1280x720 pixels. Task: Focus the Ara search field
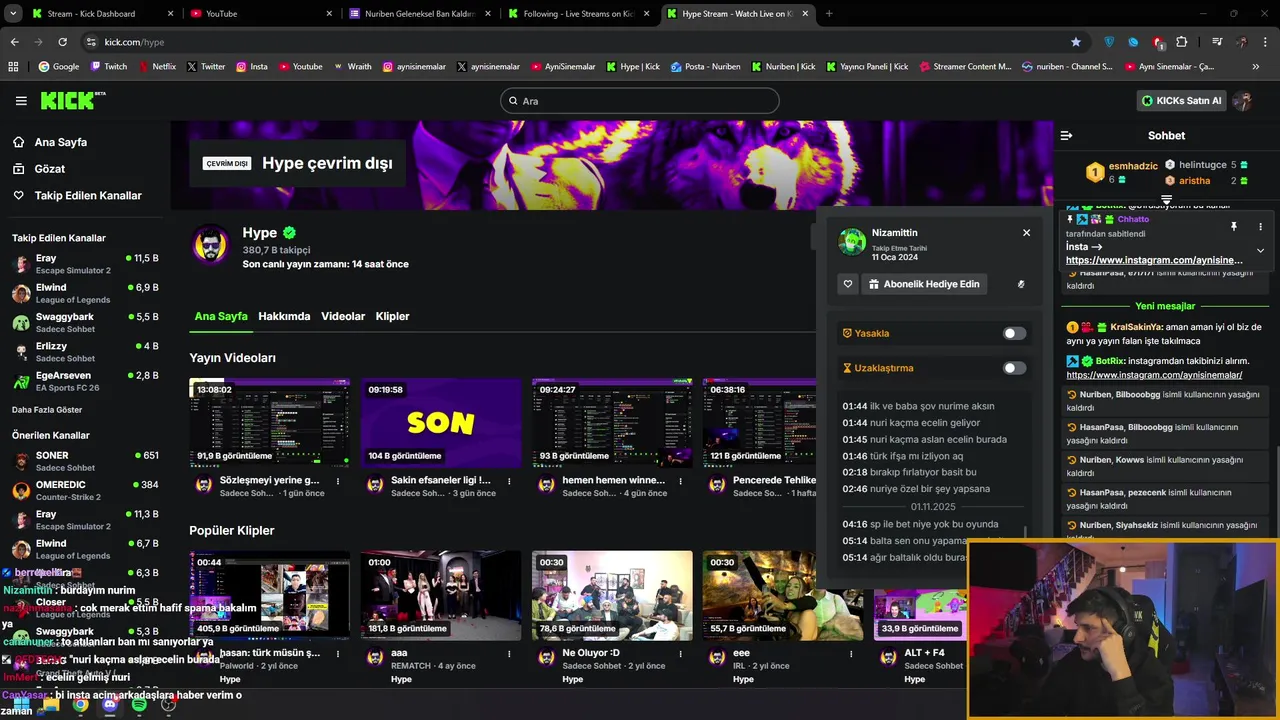(x=640, y=101)
